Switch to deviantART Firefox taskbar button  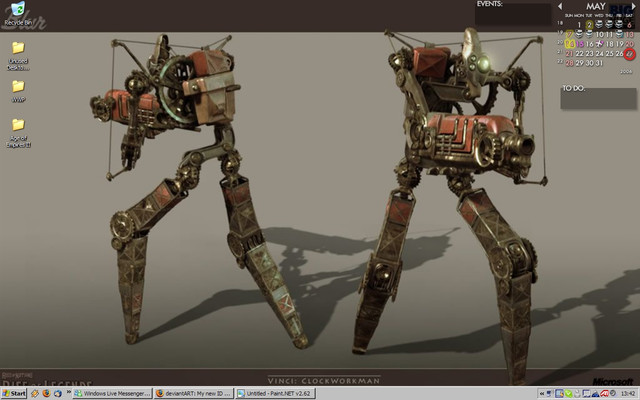(194, 393)
